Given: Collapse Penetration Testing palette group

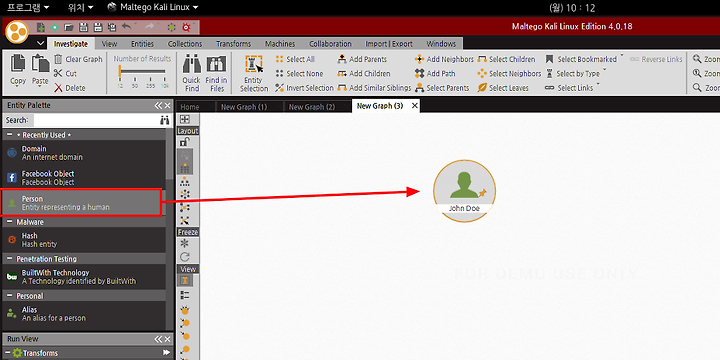Looking at the screenshot, I should tap(10, 259).
